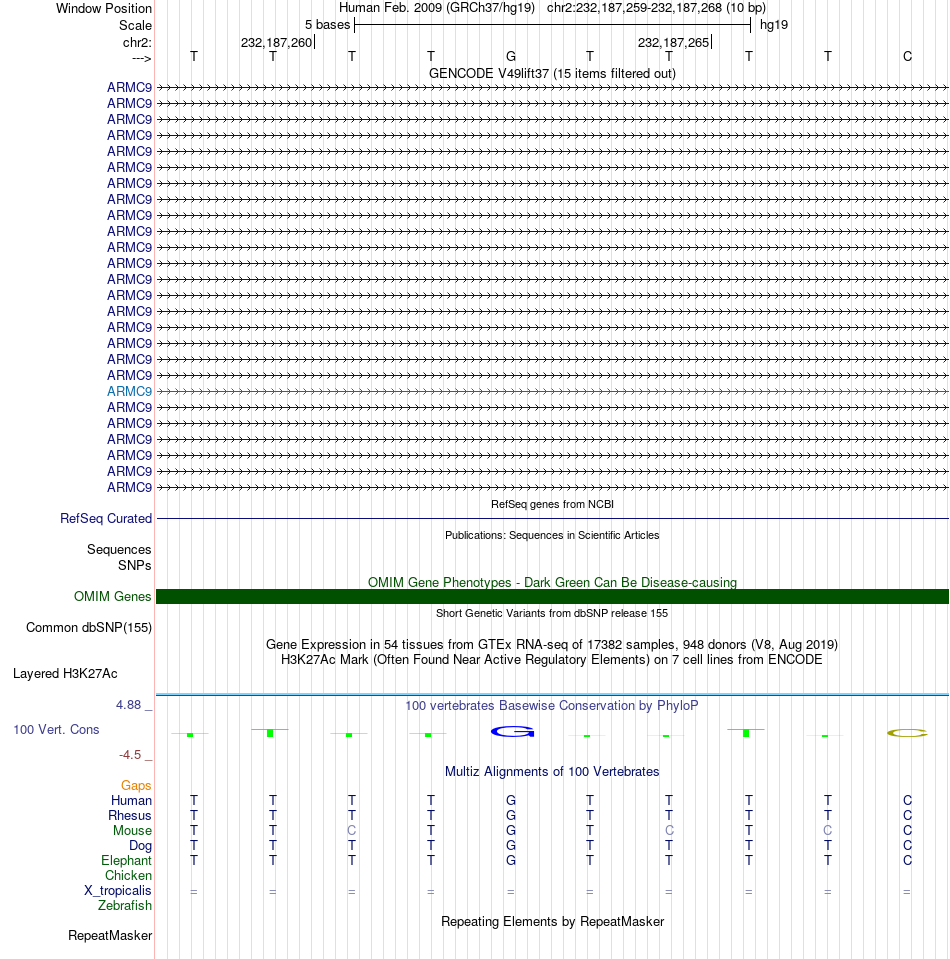Click the chr2: ruler label
This screenshot has height=959, width=950.
137,42
